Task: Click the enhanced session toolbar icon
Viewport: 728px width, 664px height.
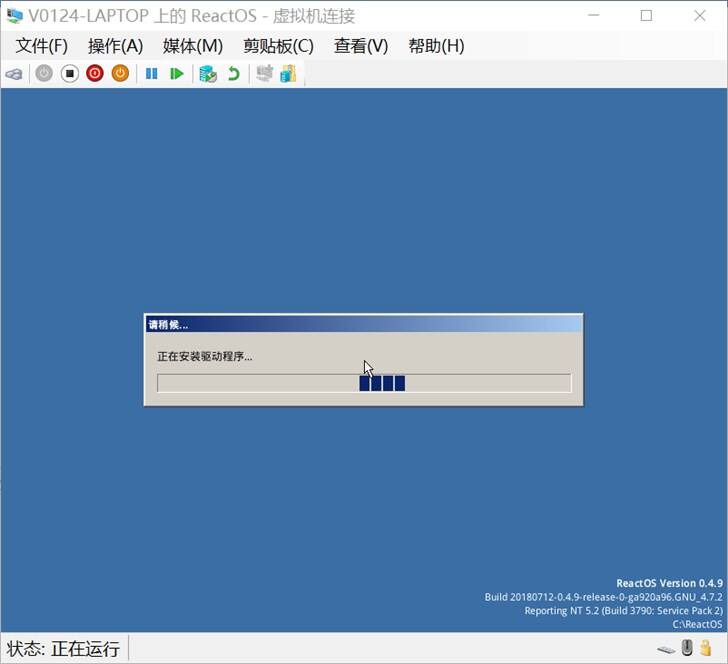Action: (265, 73)
